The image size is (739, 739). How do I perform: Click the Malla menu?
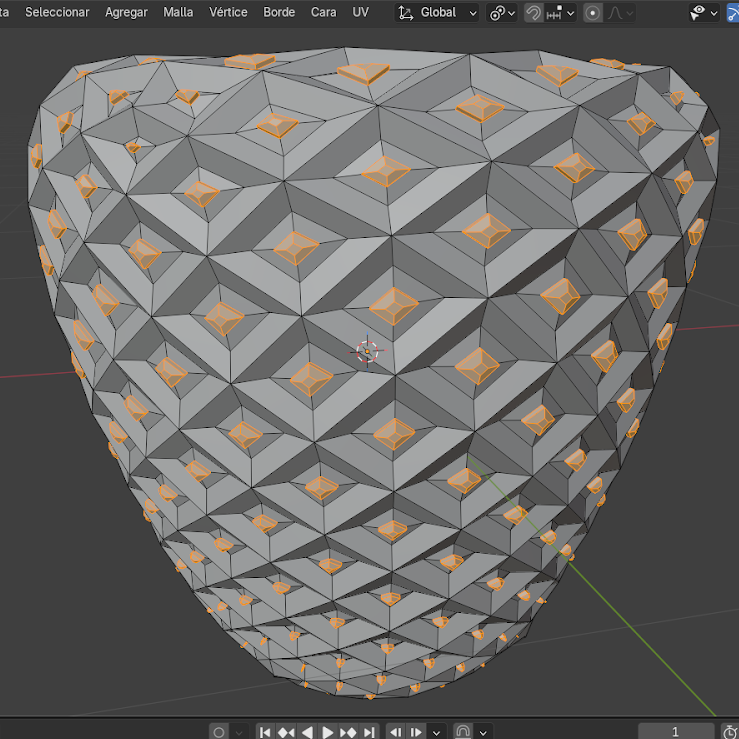pos(178,12)
